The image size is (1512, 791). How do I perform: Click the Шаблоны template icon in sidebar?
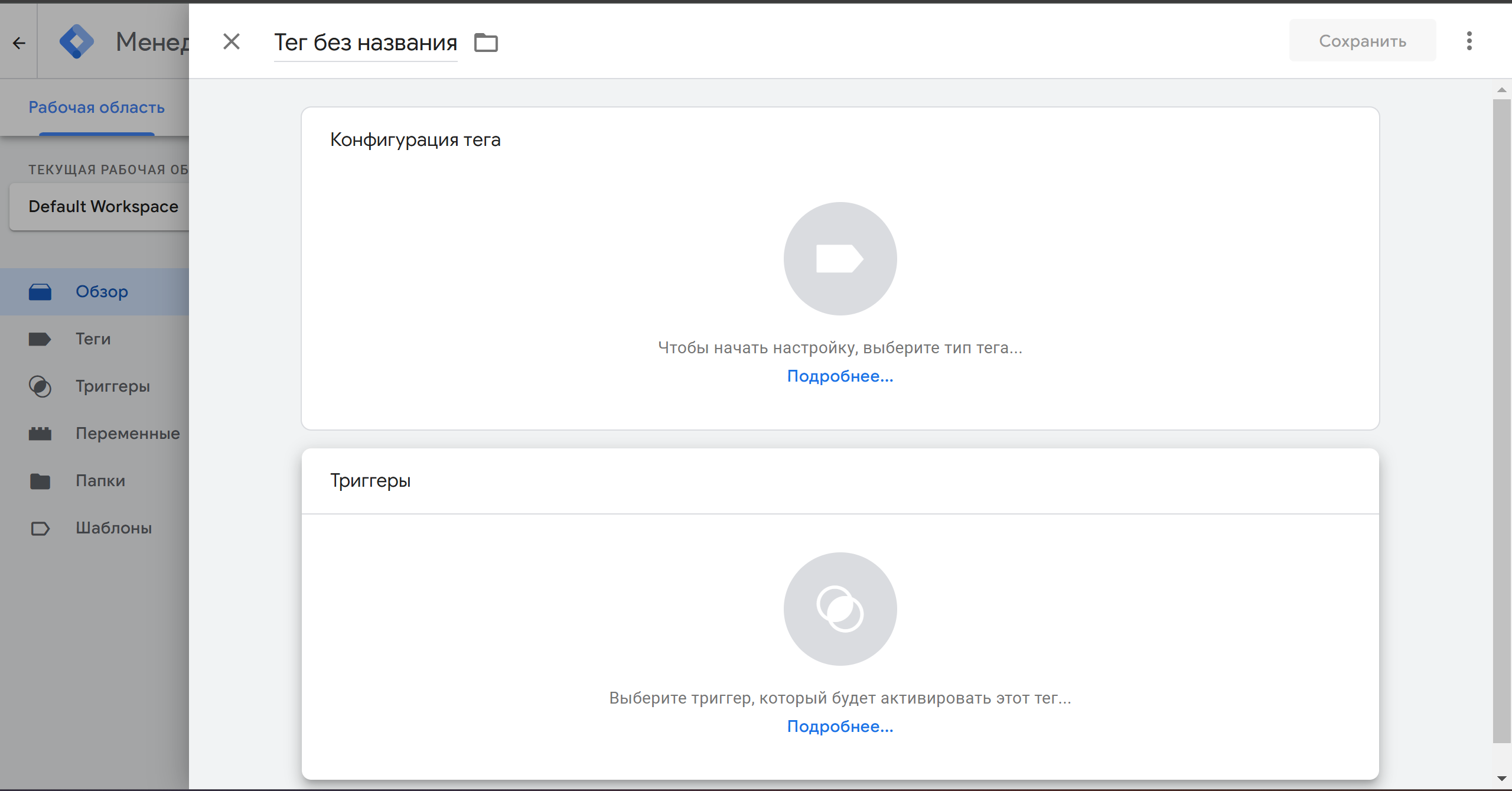tap(40, 528)
